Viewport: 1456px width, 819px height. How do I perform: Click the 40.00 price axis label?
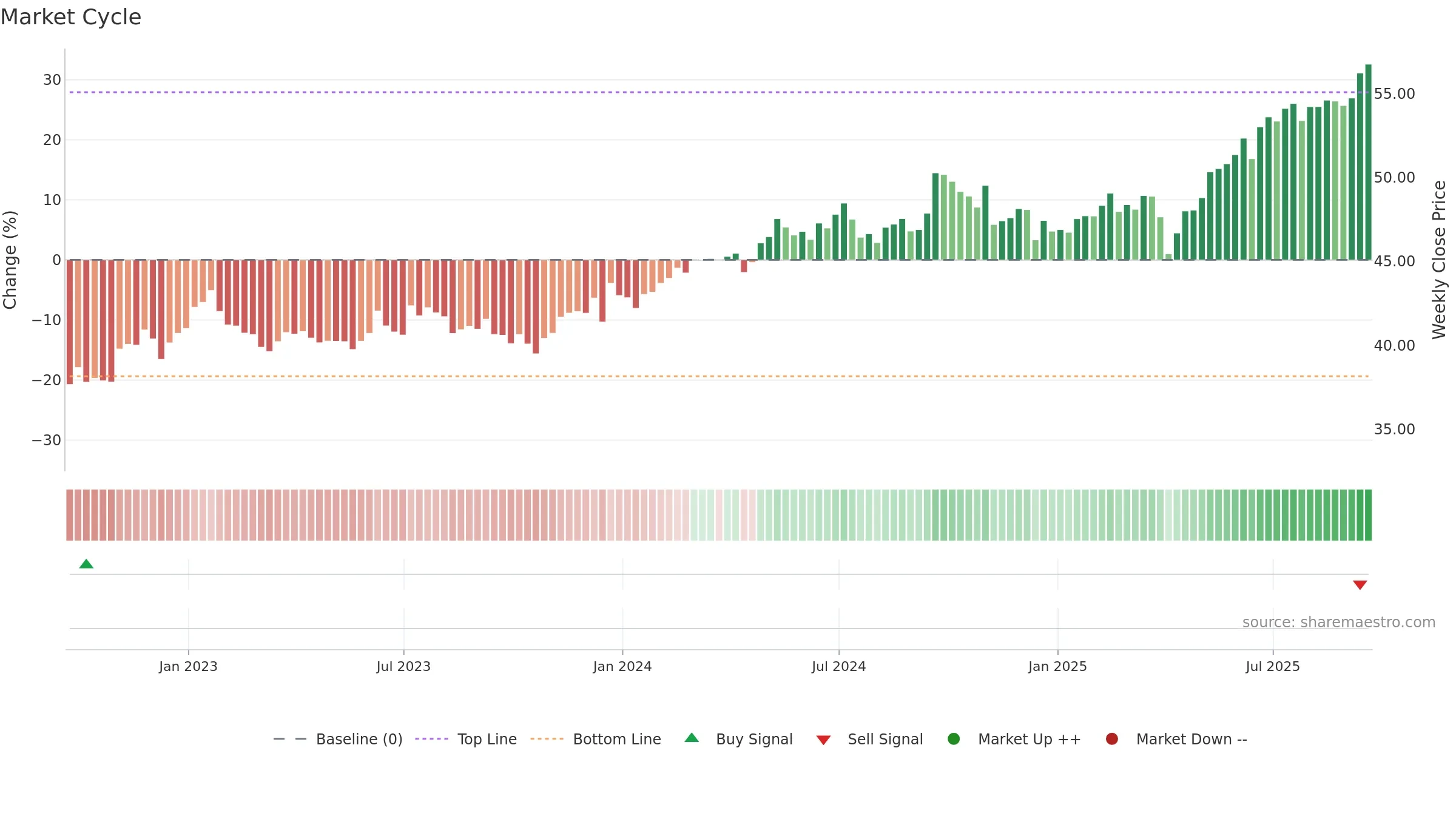pyautogui.click(x=1394, y=346)
